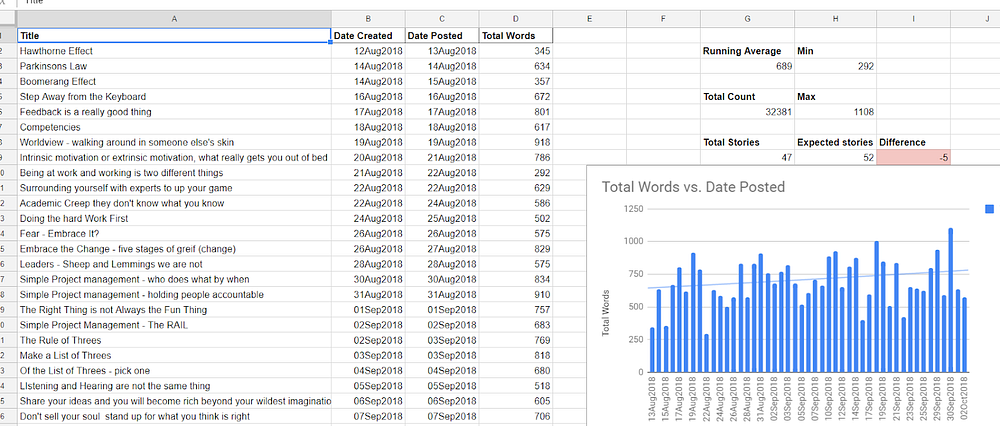The height and width of the screenshot is (426, 1000).
Task: Select the 'Hawthorne Effect' title cell
Action: 174,51
